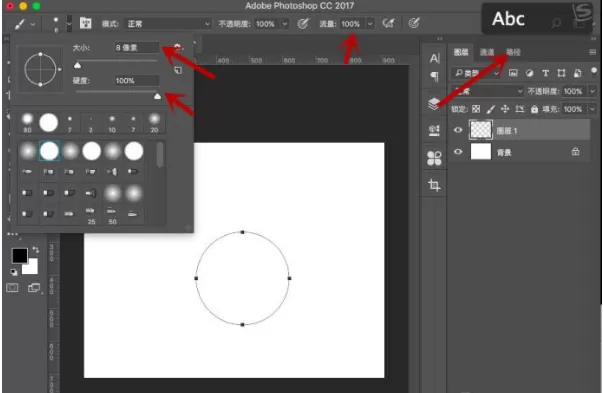Open the brush panel toggle icon
The width and height of the screenshot is (603, 393).
(85, 23)
